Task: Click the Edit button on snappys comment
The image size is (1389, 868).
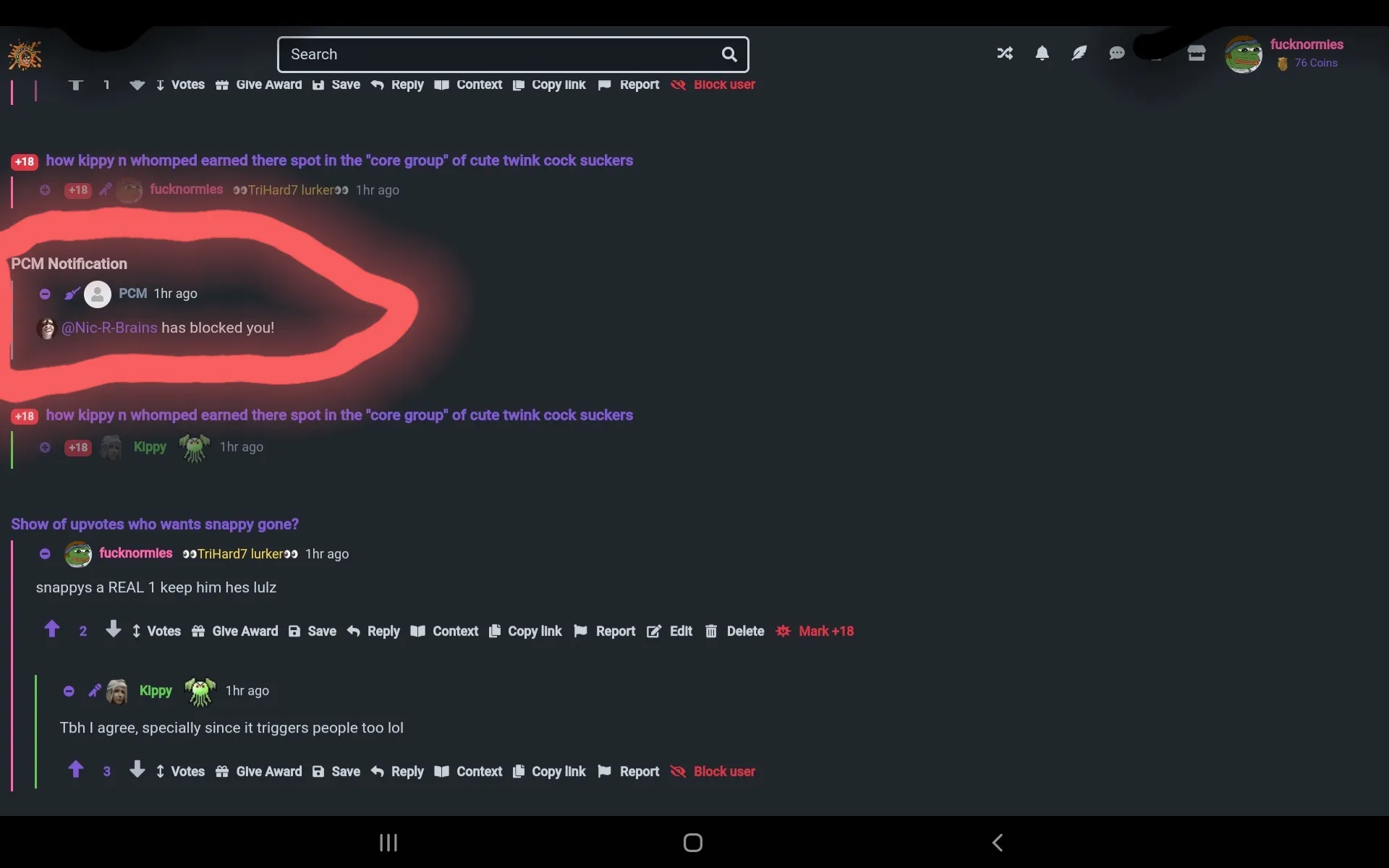Action: point(680,631)
